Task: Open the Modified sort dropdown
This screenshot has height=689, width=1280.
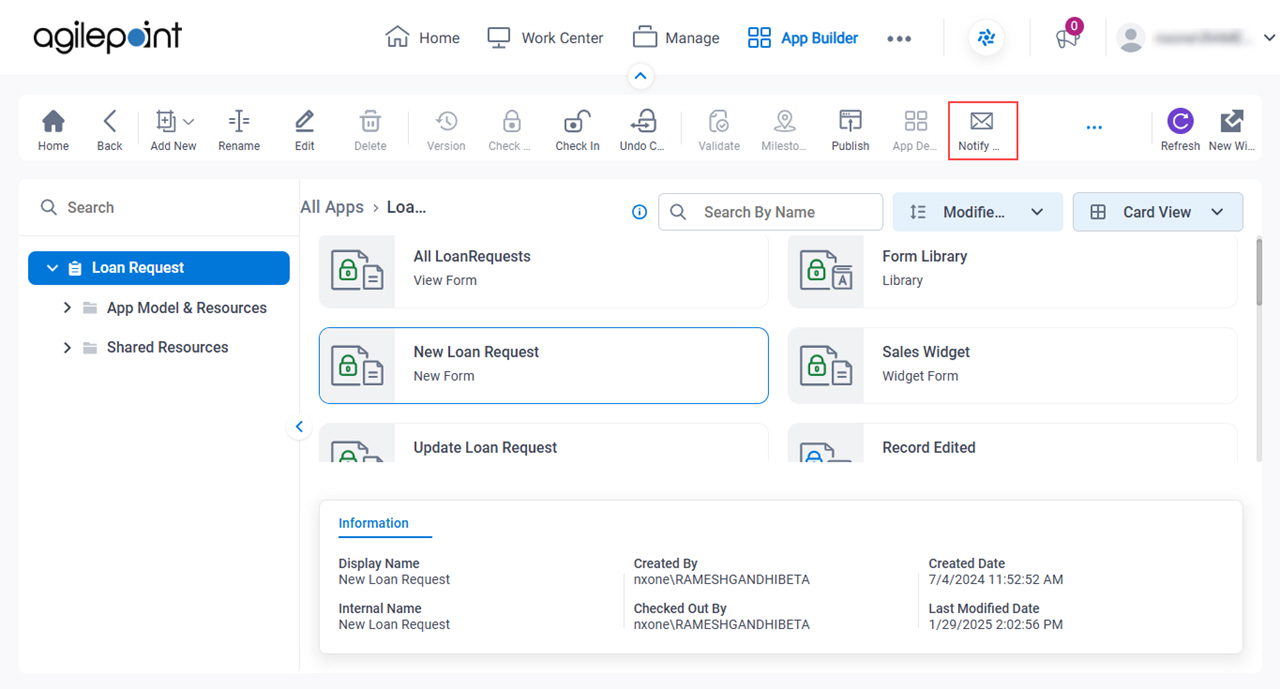Action: (x=977, y=212)
